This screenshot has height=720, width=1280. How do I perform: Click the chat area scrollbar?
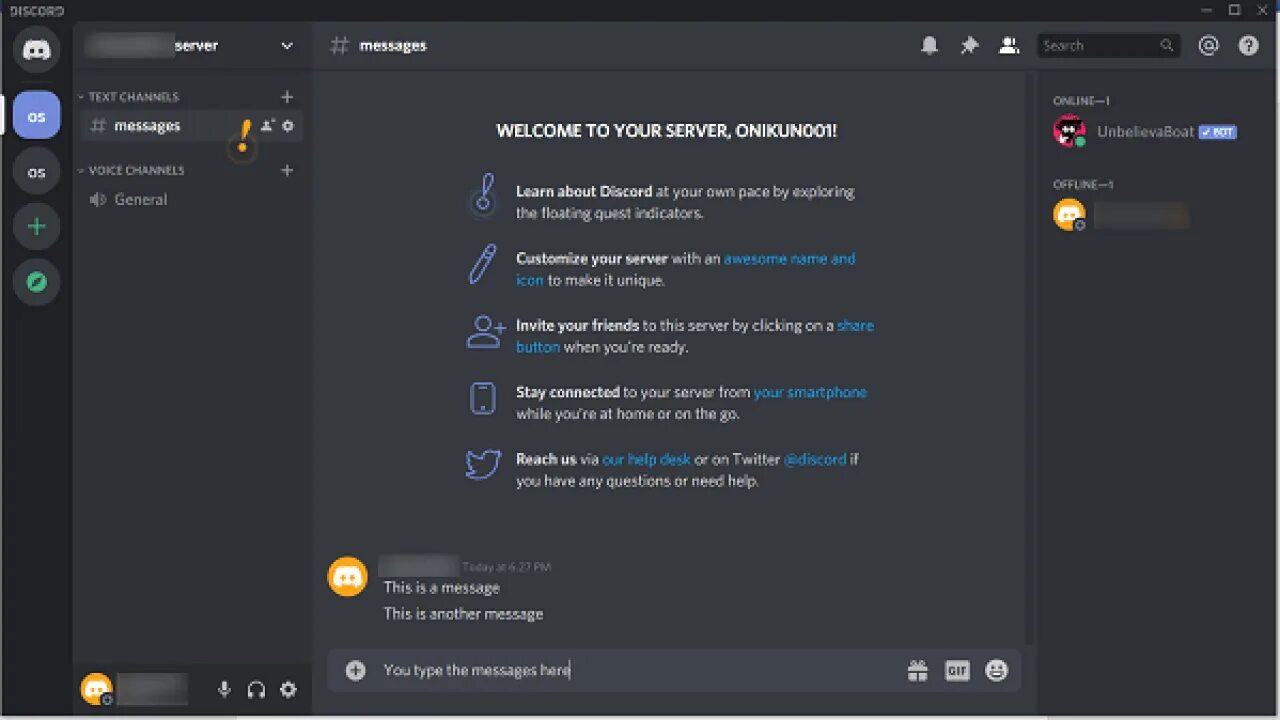tap(1028, 360)
